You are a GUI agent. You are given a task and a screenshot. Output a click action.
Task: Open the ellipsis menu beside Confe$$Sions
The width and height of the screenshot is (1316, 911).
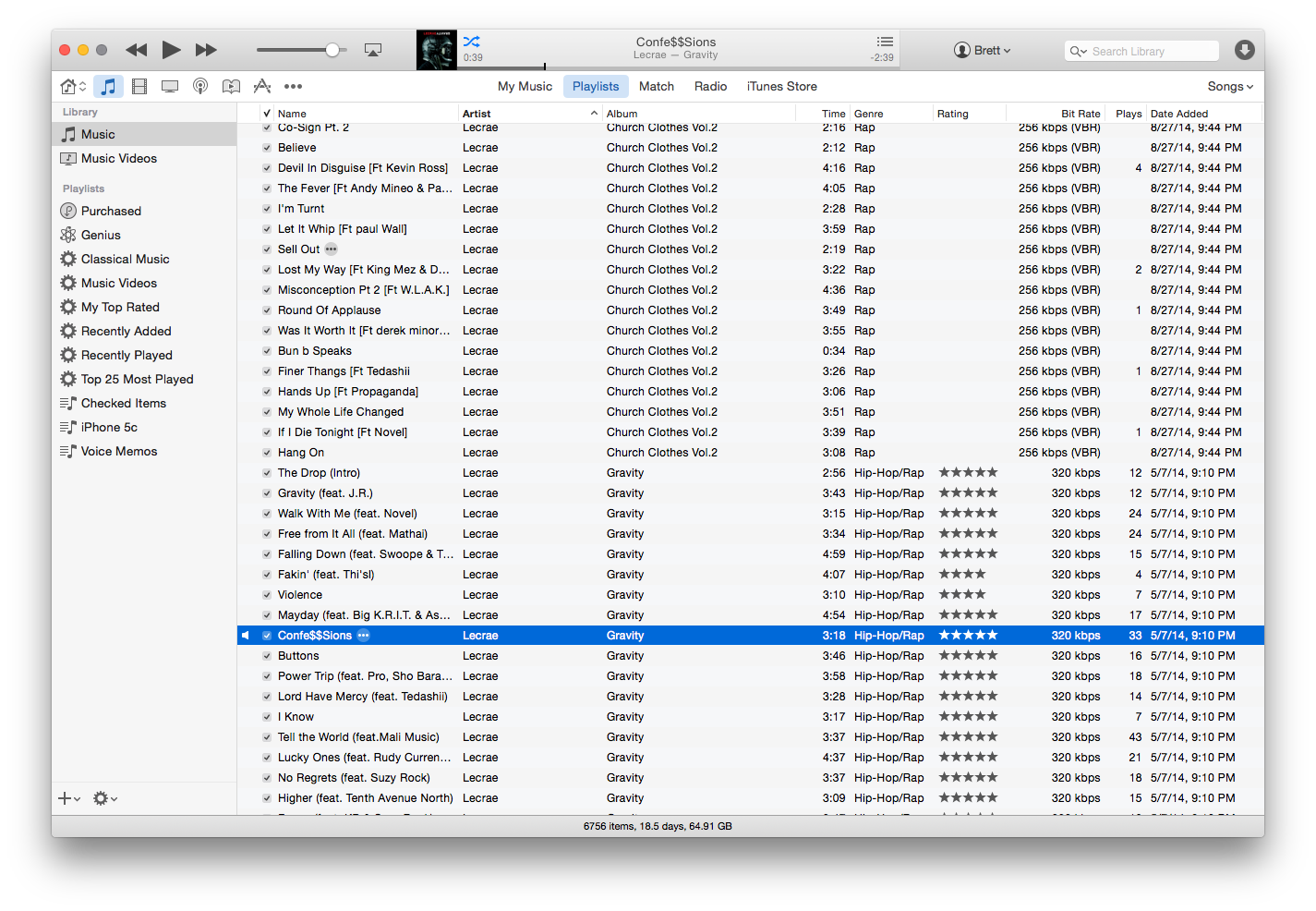364,636
